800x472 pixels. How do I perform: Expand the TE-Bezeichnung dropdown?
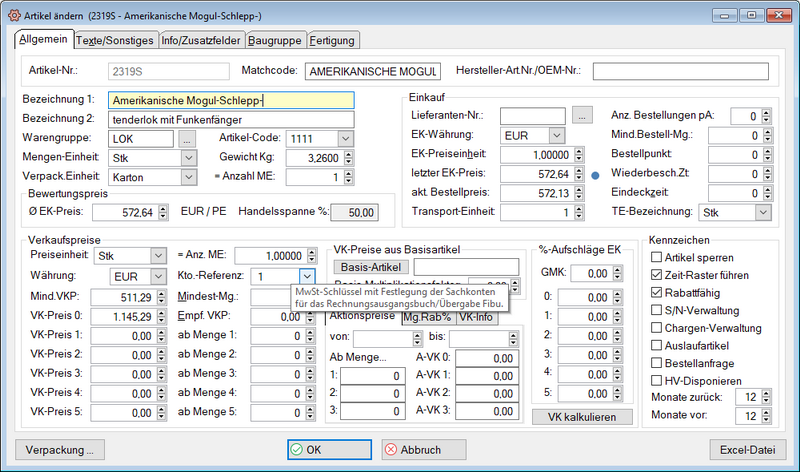[x=763, y=213]
